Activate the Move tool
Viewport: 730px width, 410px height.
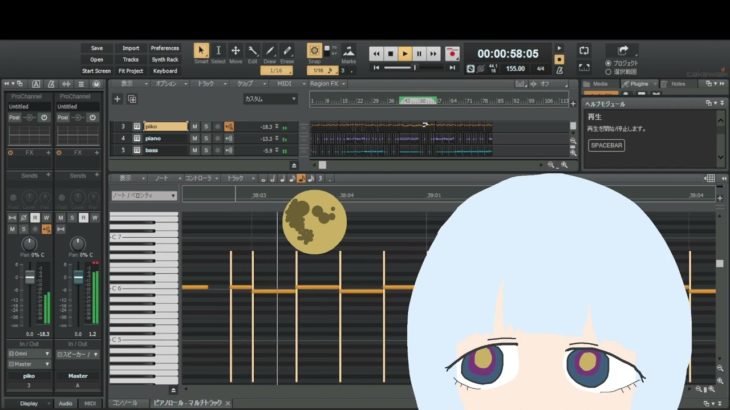tap(236, 51)
